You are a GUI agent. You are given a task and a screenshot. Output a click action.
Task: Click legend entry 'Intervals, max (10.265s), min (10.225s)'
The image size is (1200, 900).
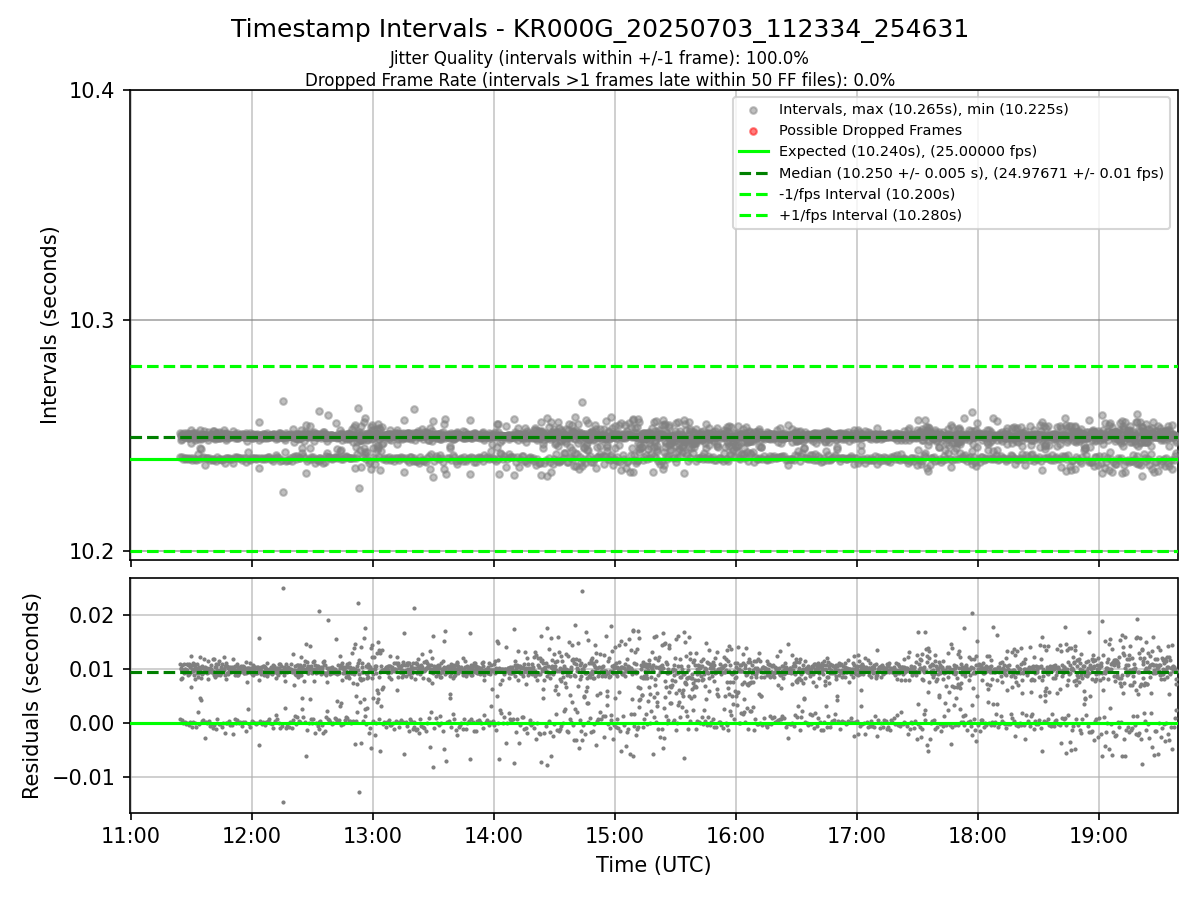point(923,109)
